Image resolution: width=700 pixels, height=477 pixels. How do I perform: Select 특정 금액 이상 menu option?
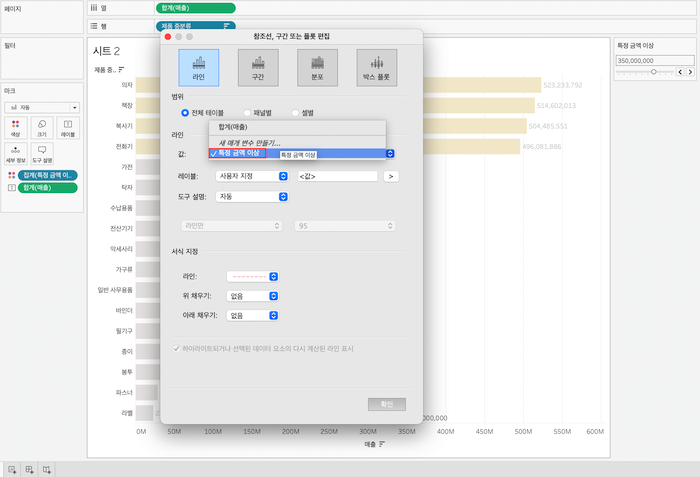(x=297, y=154)
